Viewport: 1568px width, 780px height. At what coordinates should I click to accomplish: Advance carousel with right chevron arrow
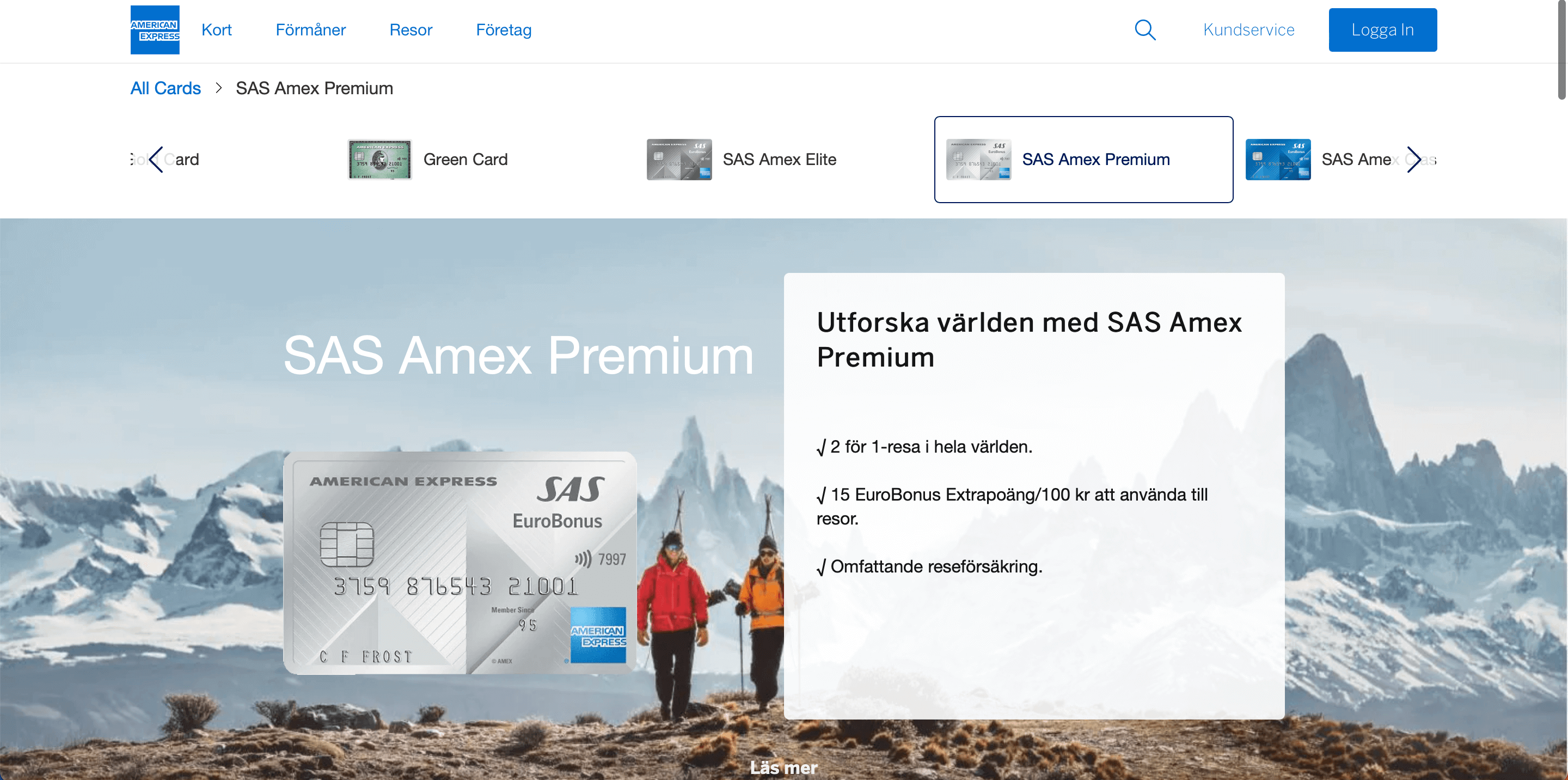point(1413,160)
